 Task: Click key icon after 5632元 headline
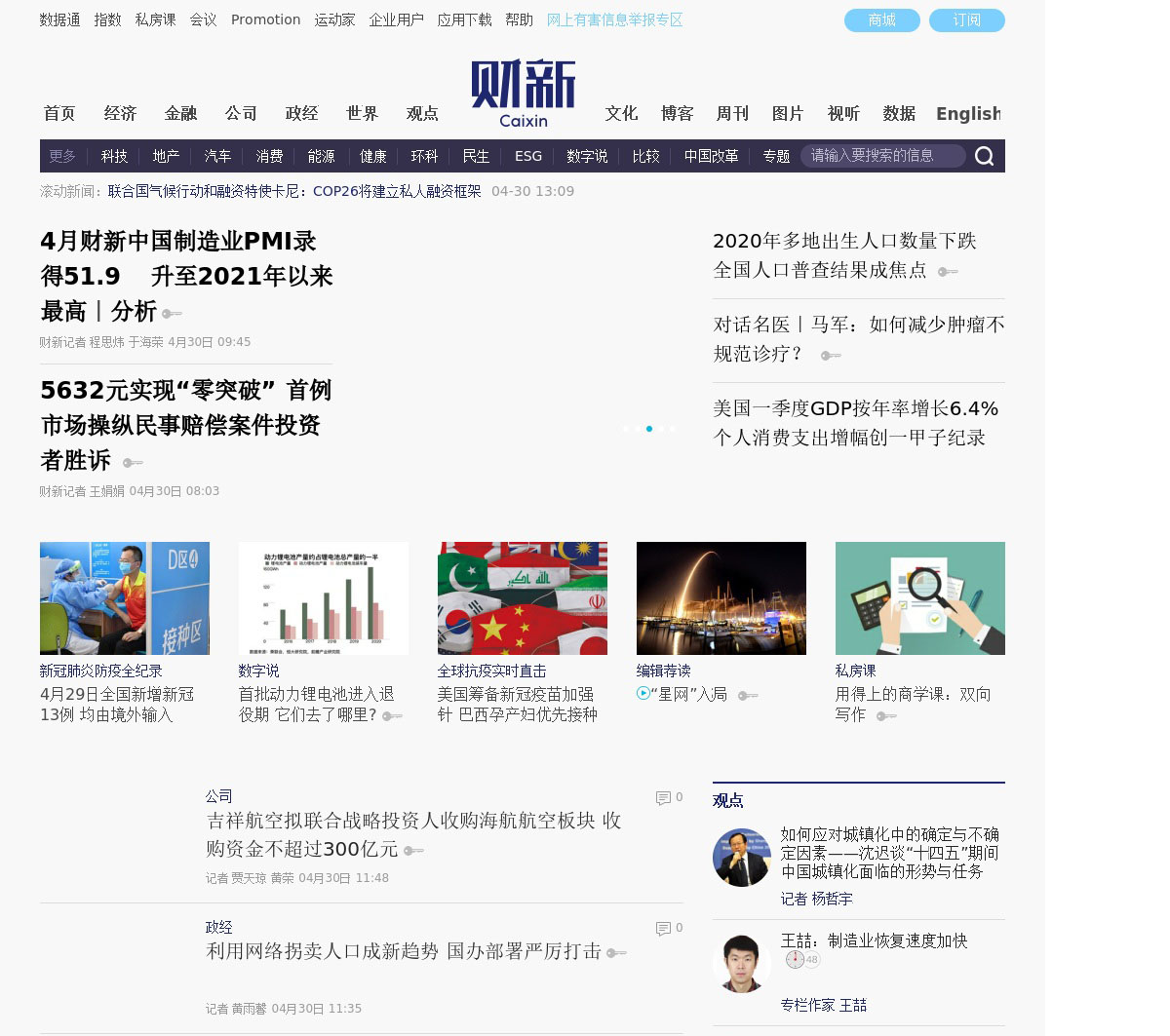(x=133, y=463)
